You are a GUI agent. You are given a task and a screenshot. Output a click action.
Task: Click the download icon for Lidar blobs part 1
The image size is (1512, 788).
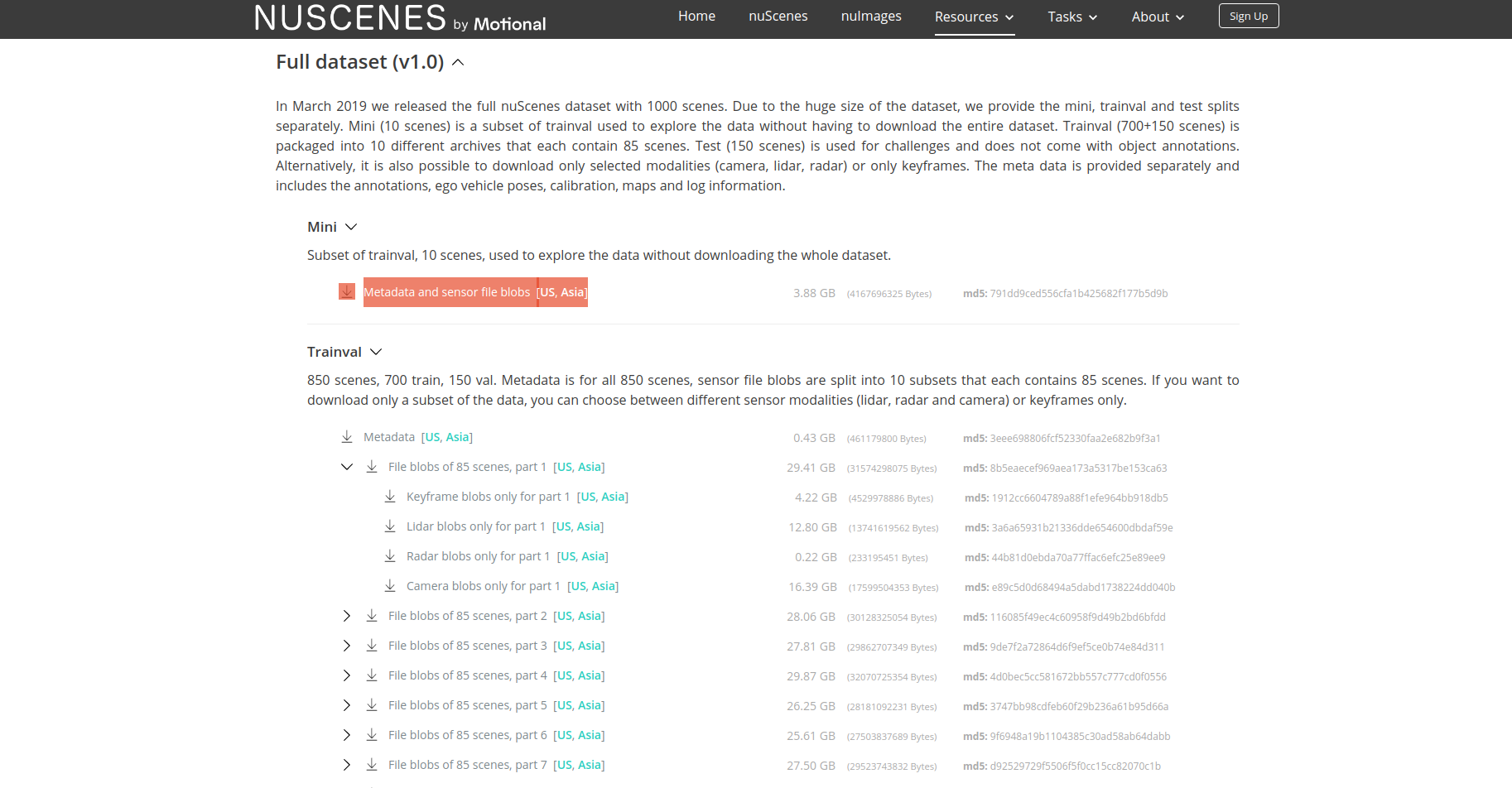(390, 526)
